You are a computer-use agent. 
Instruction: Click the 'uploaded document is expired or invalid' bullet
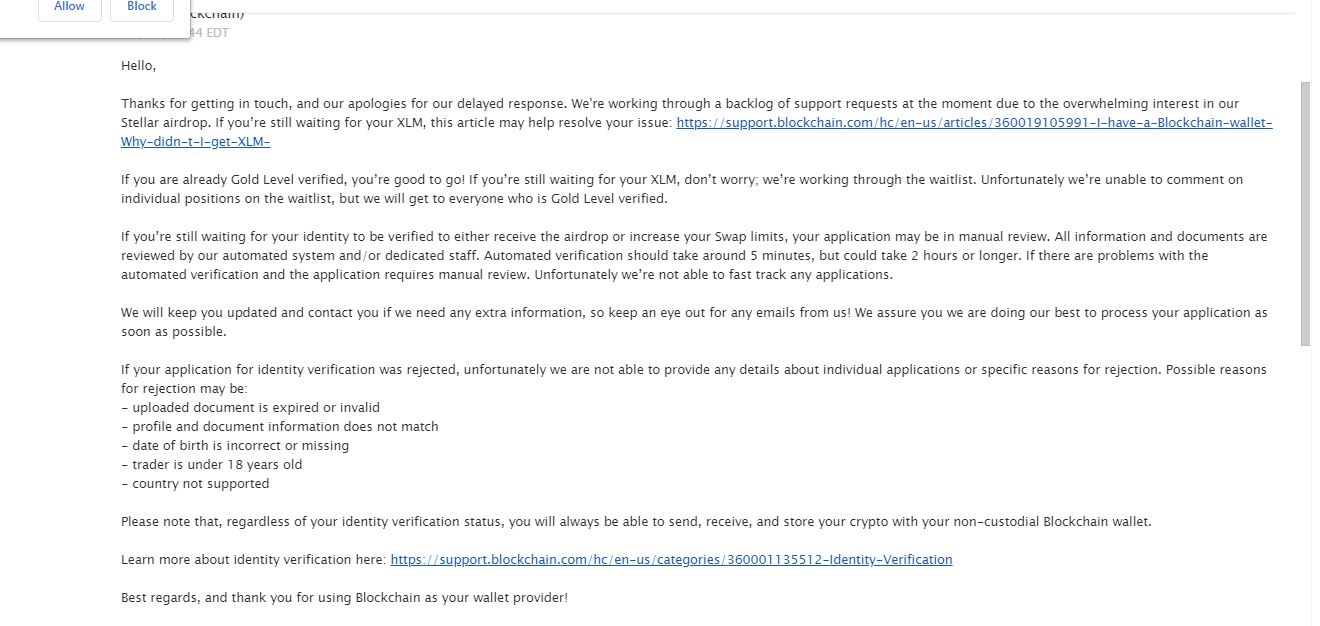pos(250,408)
